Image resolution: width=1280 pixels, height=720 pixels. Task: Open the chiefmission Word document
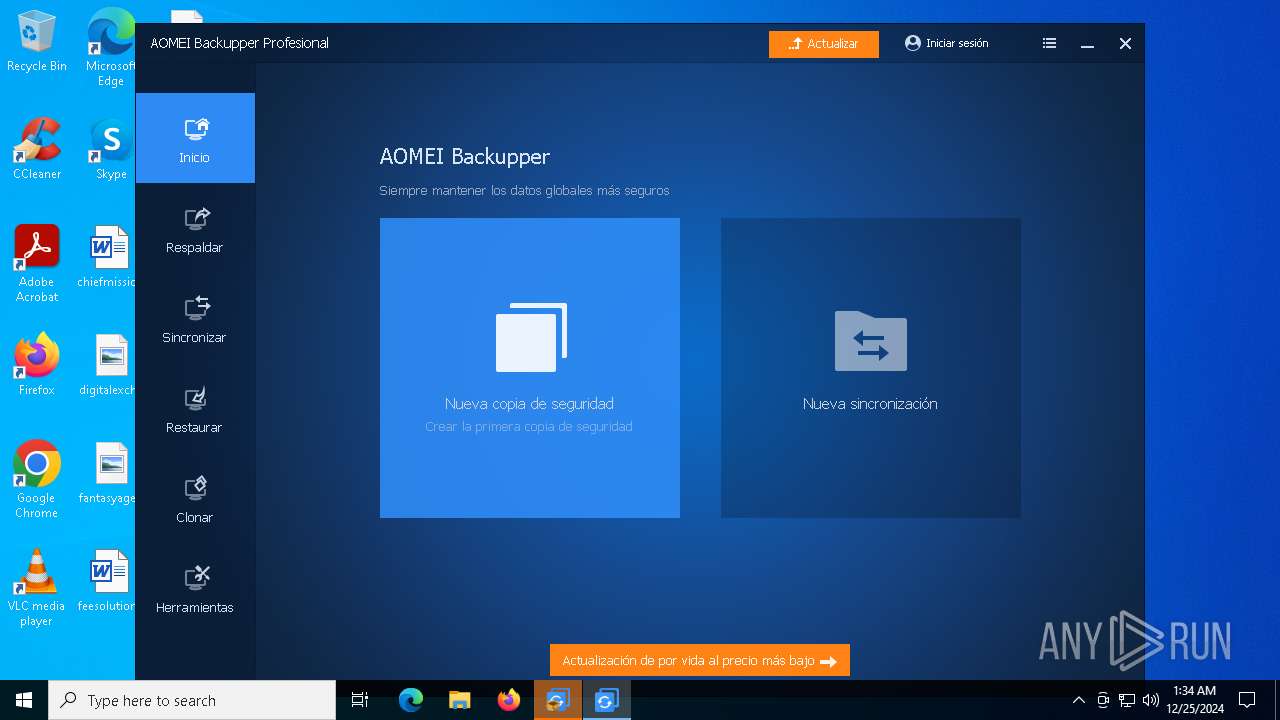click(108, 256)
